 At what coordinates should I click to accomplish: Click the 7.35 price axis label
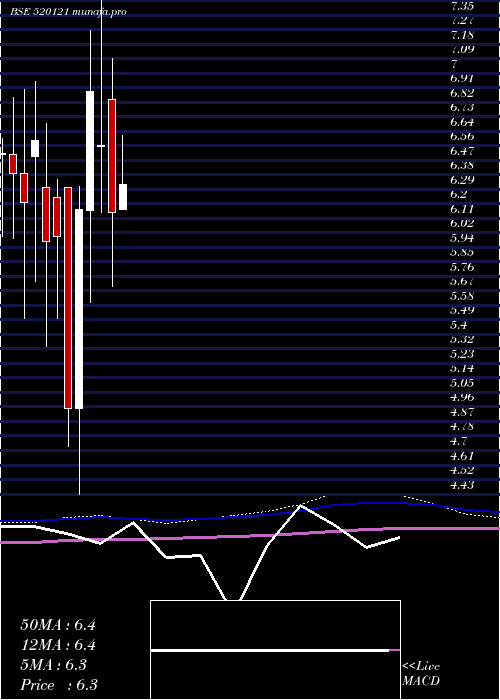(462, 6)
